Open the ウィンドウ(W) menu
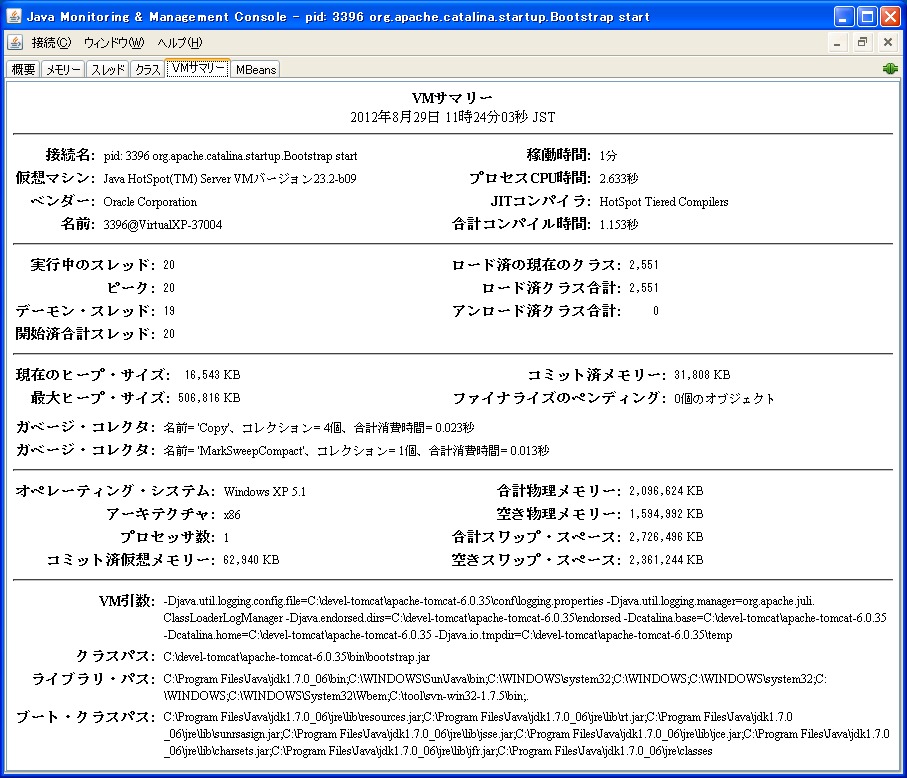This screenshot has height=778, width=907. pos(114,43)
